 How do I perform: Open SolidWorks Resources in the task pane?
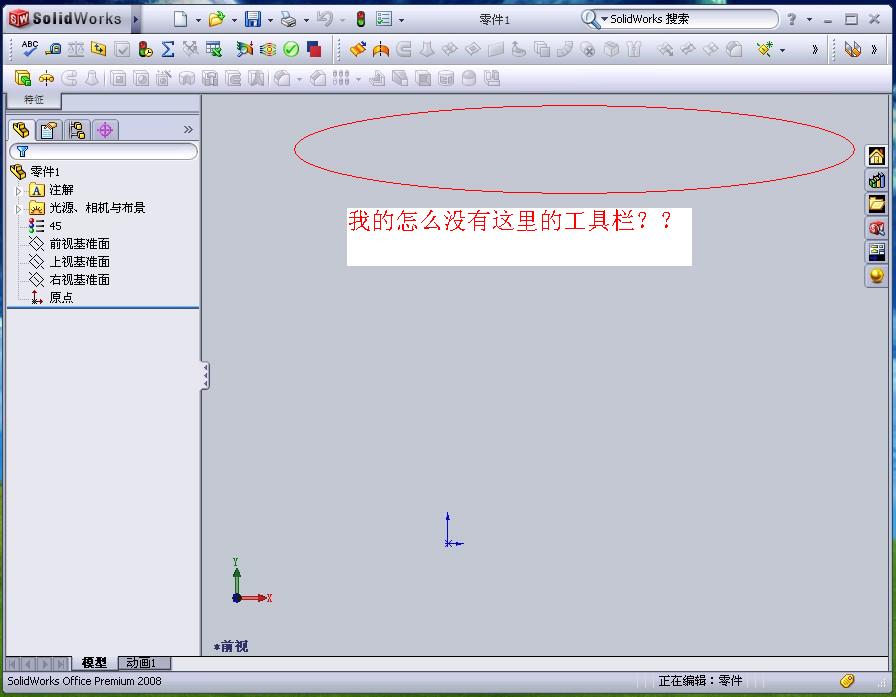click(x=877, y=155)
